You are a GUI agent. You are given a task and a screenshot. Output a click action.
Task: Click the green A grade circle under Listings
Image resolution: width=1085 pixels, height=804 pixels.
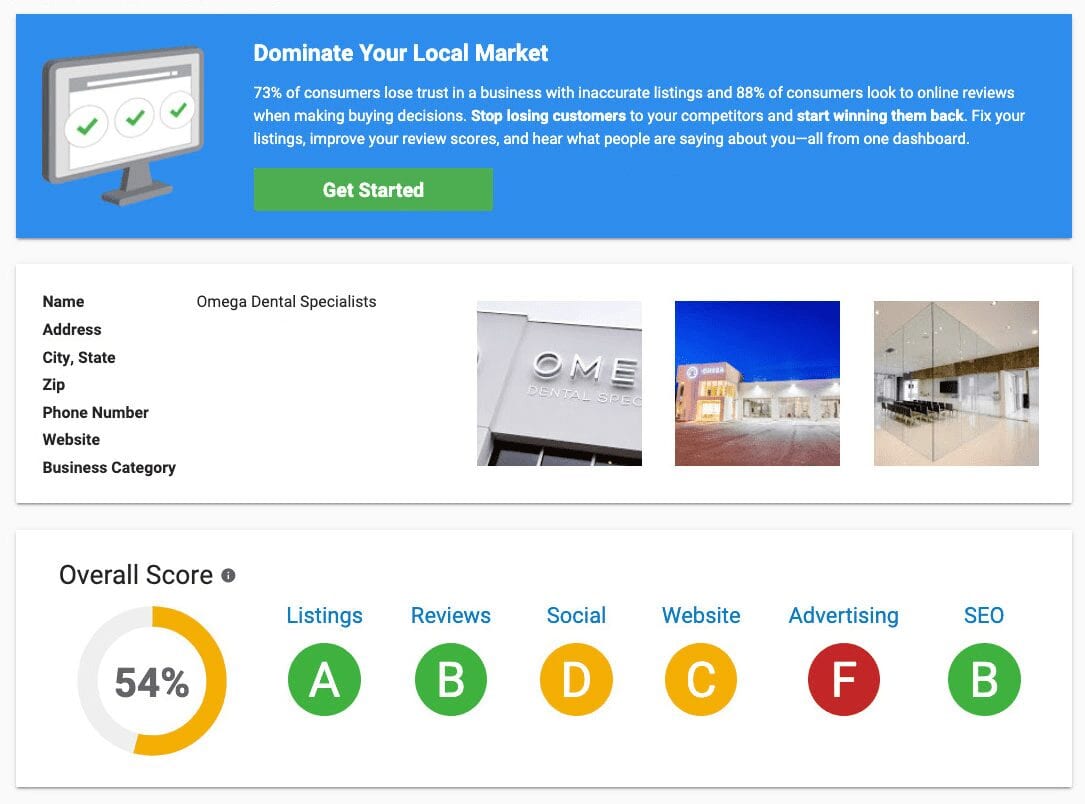click(x=324, y=679)
